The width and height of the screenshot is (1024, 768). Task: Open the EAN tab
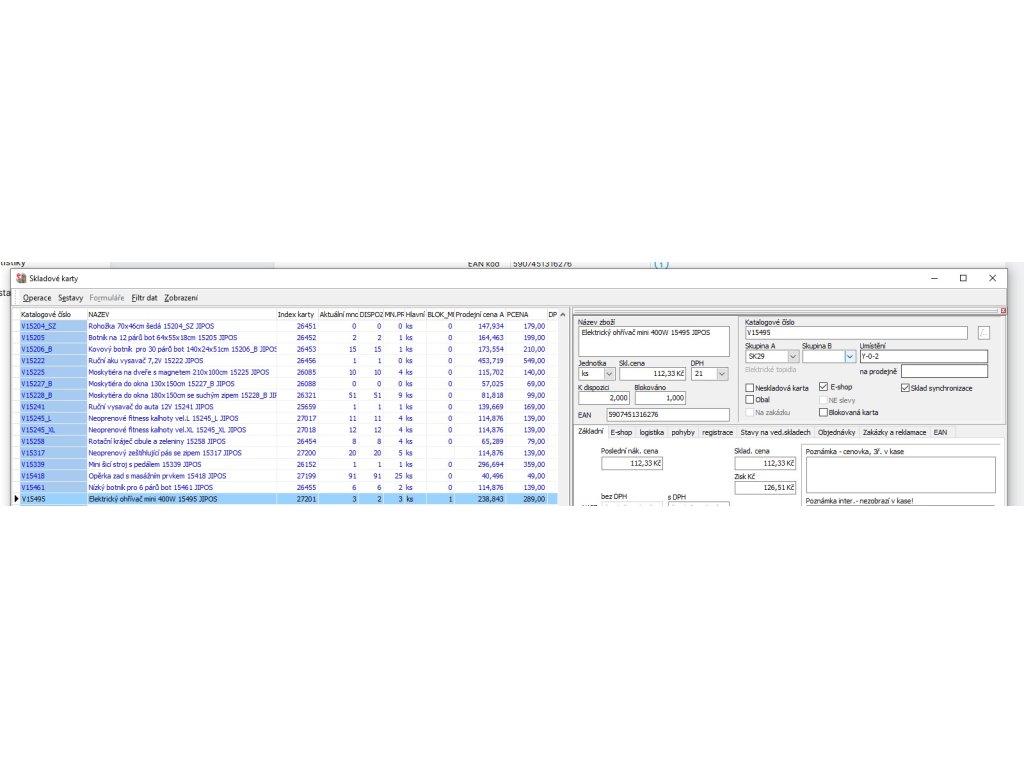[x=940, y=432]
